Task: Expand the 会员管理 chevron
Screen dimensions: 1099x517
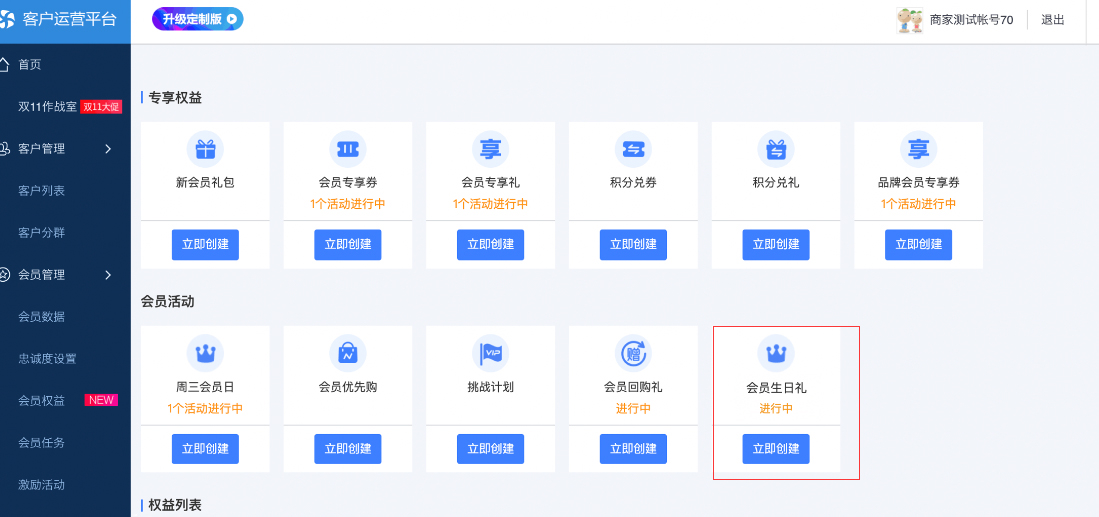Action: click(x=108, y=275)
